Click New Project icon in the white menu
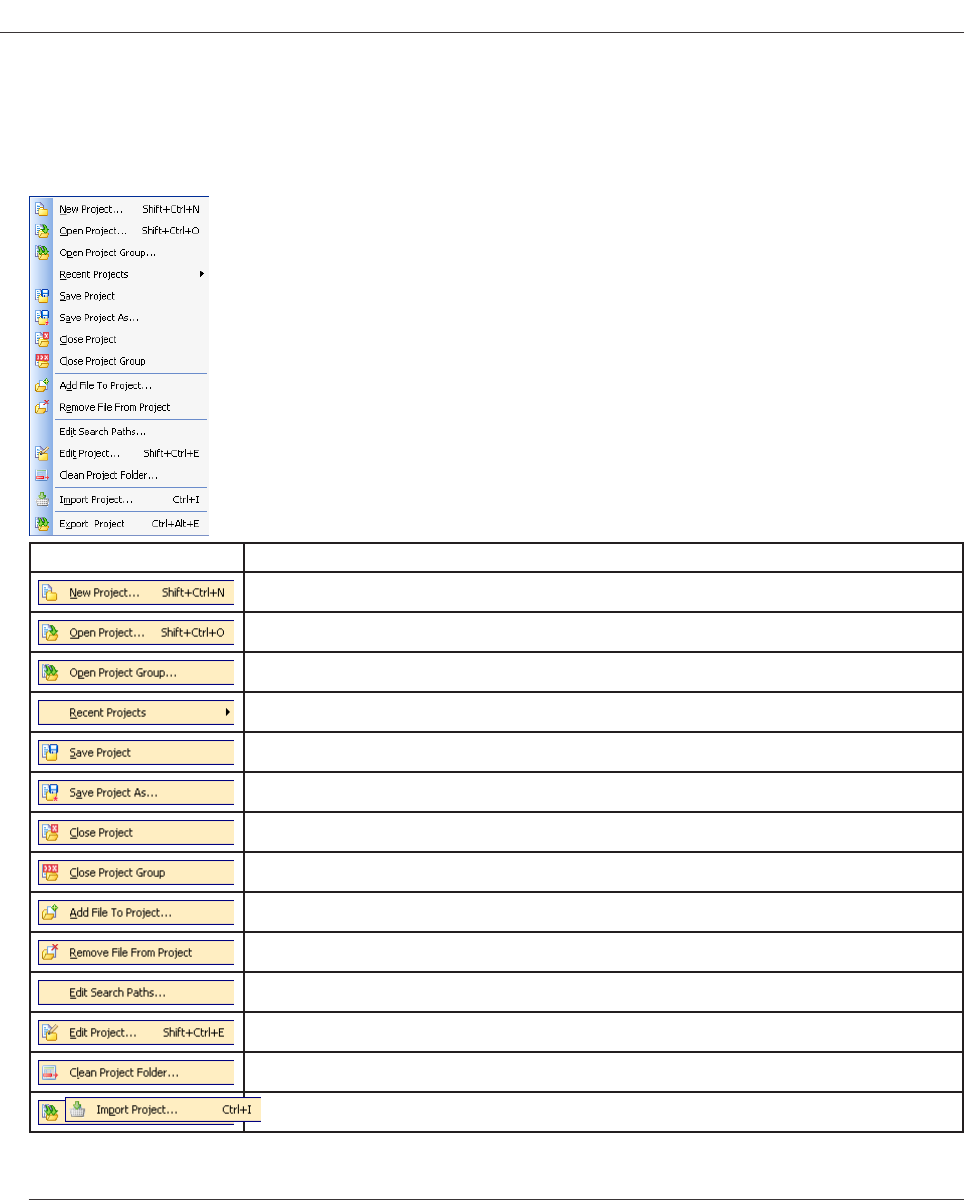 41,210
